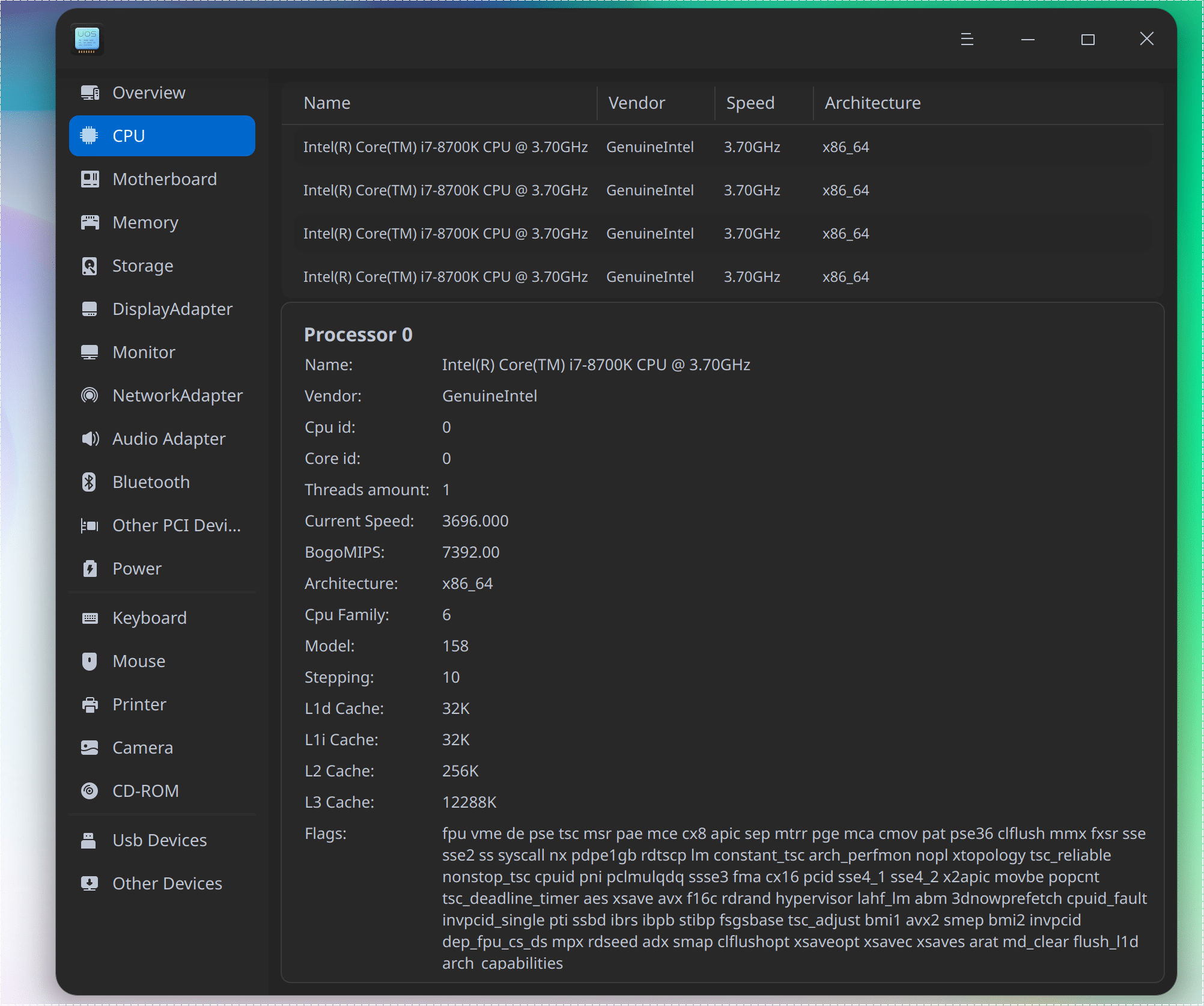Click x86_64 in the fourth table row
Screen dimensions: 1204x1006
846,276
